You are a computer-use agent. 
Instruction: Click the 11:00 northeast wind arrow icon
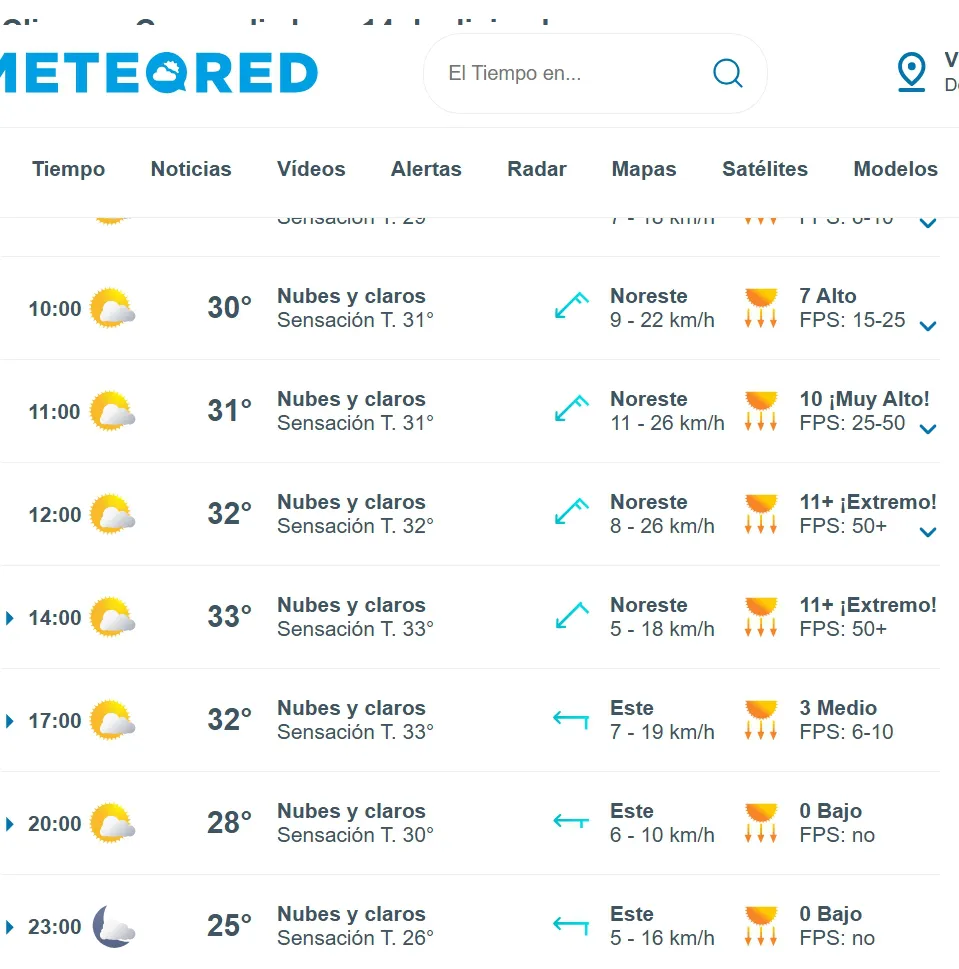tap(571, 409)
